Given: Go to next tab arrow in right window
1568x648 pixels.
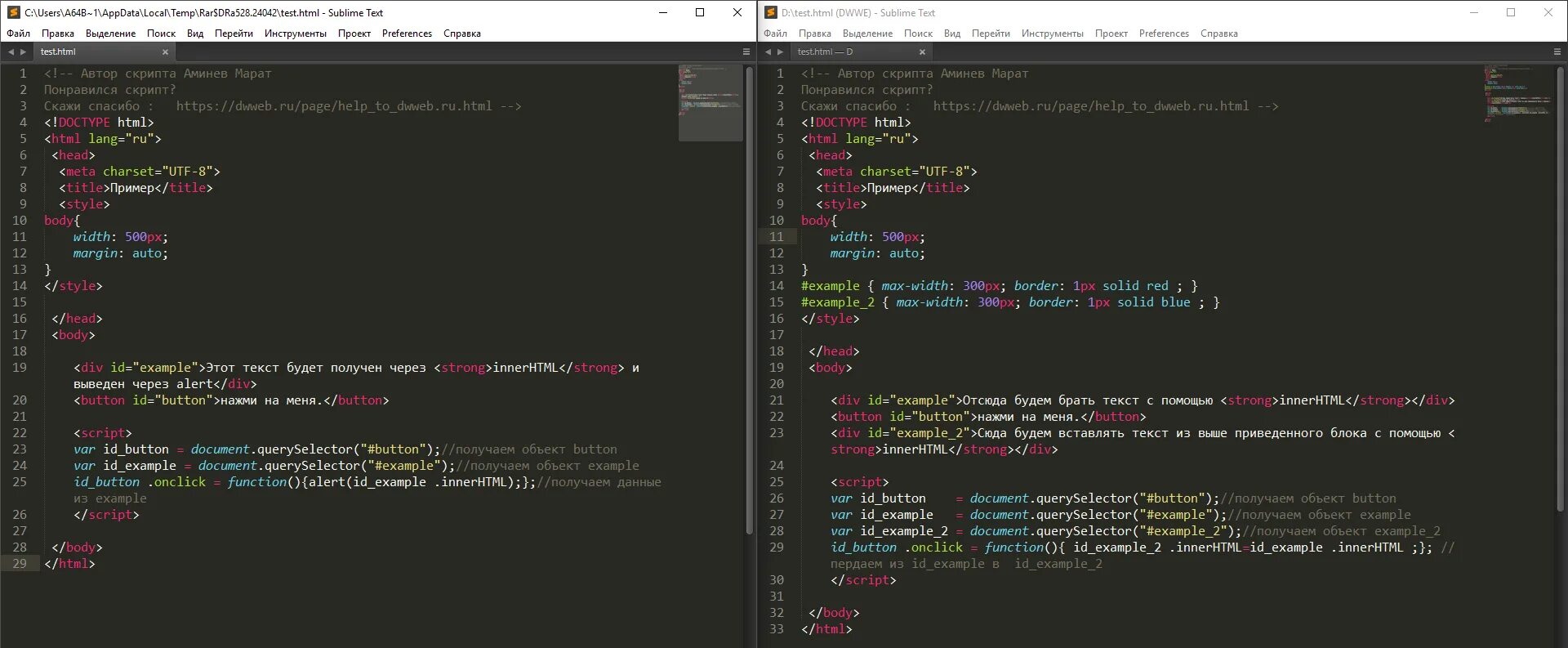Looking at the screenshot, I should [781, 51].
